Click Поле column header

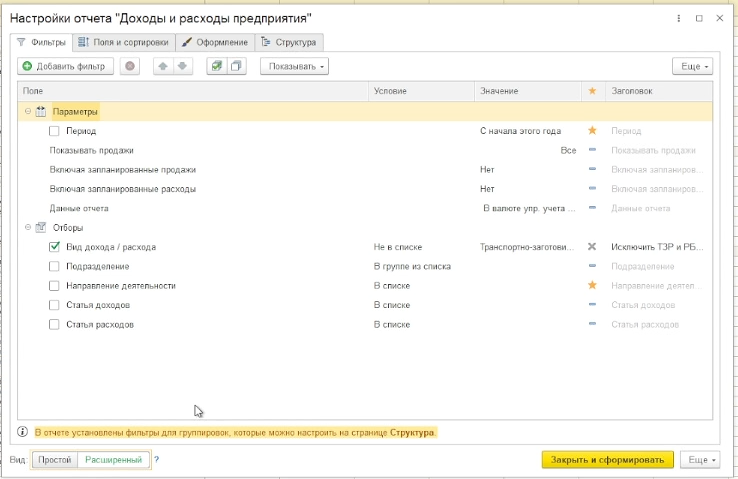click(x=193, y=91)
